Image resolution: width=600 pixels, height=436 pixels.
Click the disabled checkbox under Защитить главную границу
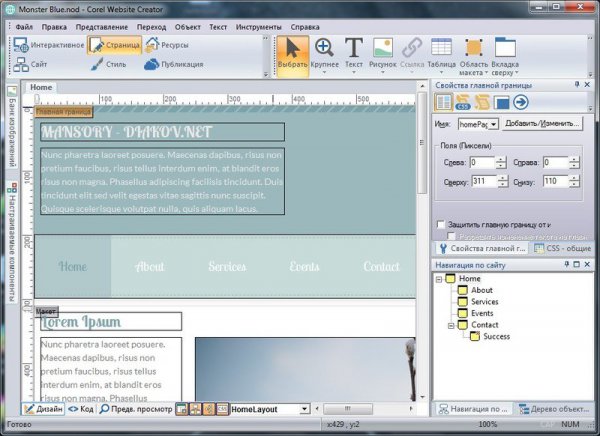click(452, 236)
